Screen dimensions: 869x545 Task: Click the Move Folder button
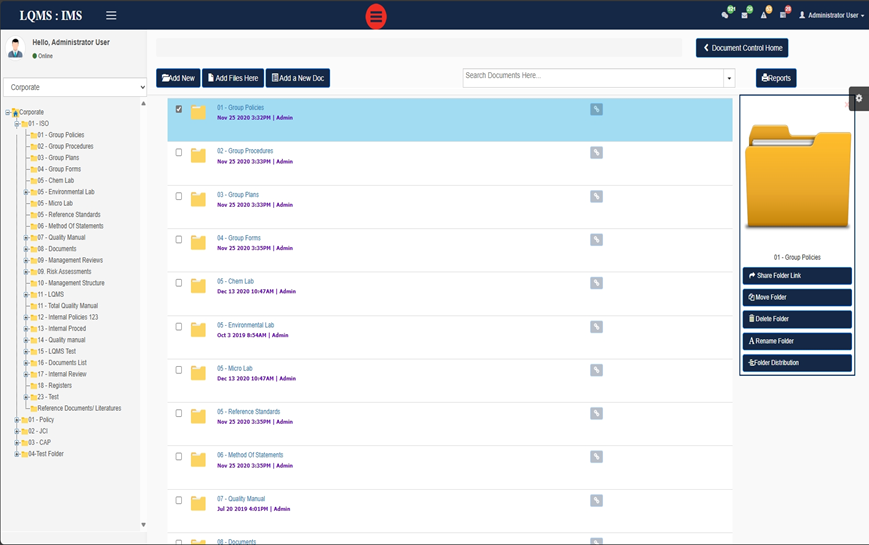(797, 297)
